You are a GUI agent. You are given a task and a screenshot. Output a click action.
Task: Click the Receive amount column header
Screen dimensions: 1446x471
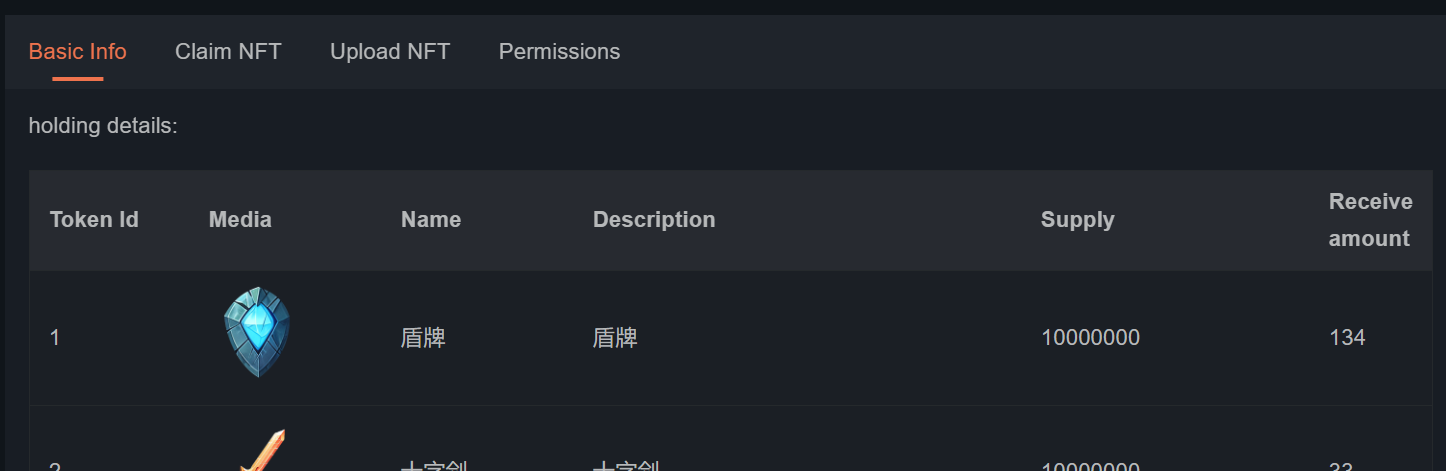click(1370, 220)
